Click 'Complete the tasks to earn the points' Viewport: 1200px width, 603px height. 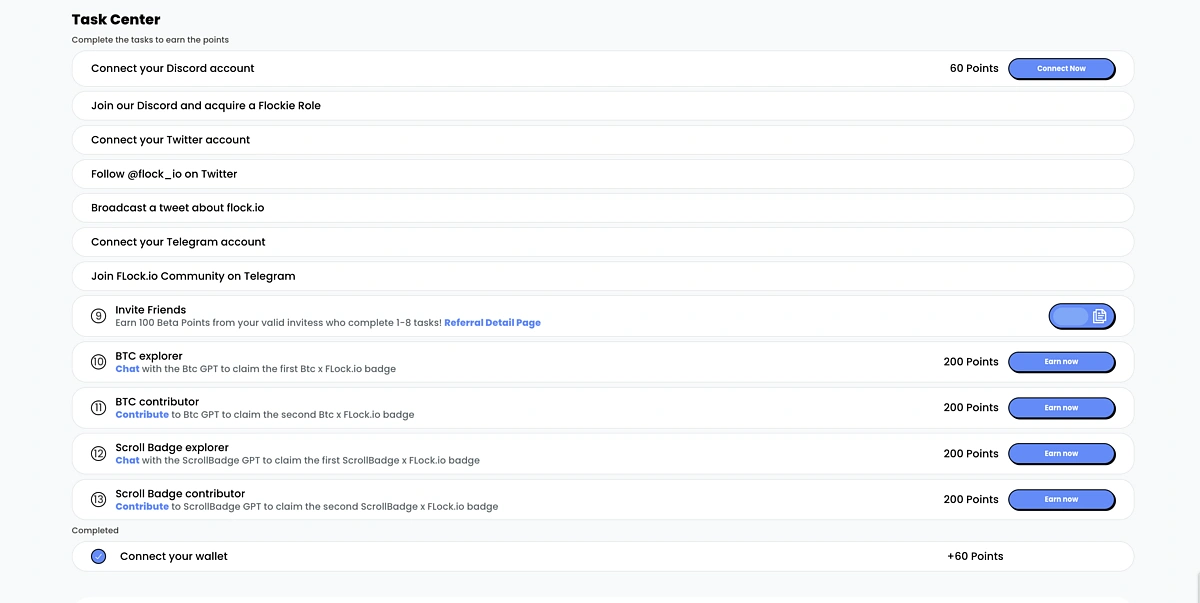coord(150,40)
